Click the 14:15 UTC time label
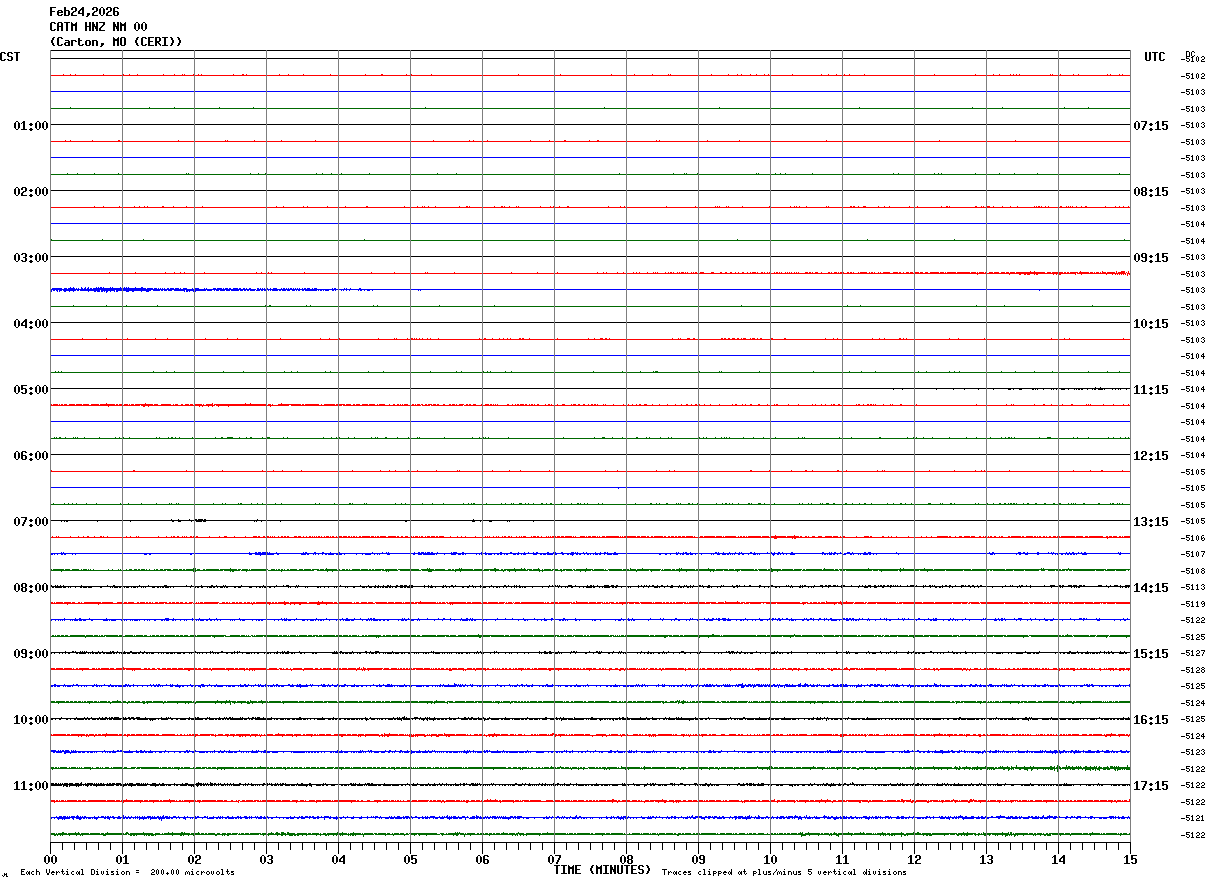Viewport: 1210px width, 886px height. click(x=1151, y=588)
